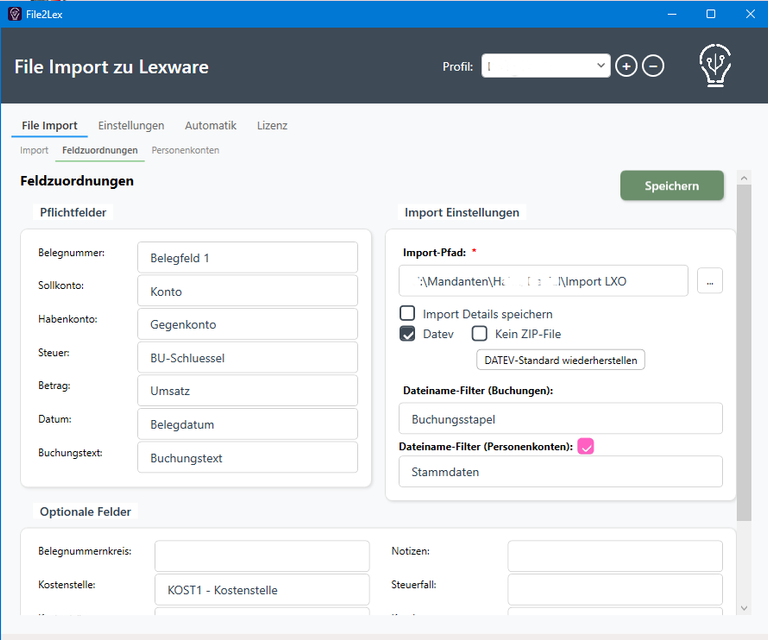This screenshot has height=640, width=768.
Task: Click the scrollbar down arrow
Action: click(x=744, y=608)
